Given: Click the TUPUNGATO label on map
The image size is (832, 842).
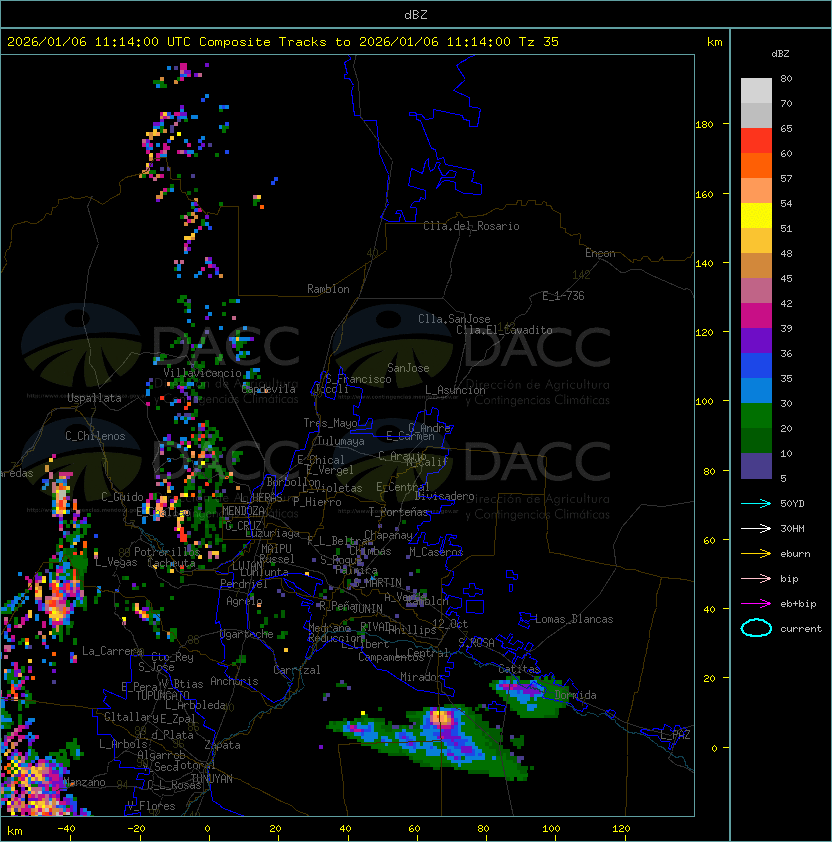Looking at the screenshot, I should [163, 695].
